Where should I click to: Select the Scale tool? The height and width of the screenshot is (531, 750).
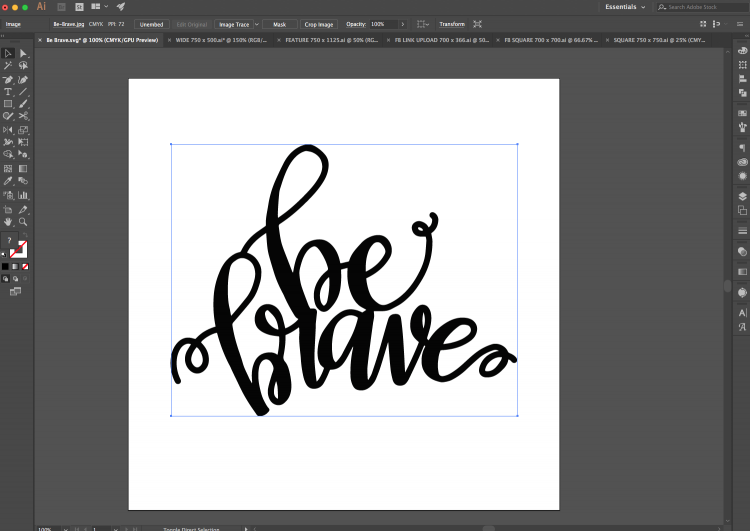[x=23, y=130]
